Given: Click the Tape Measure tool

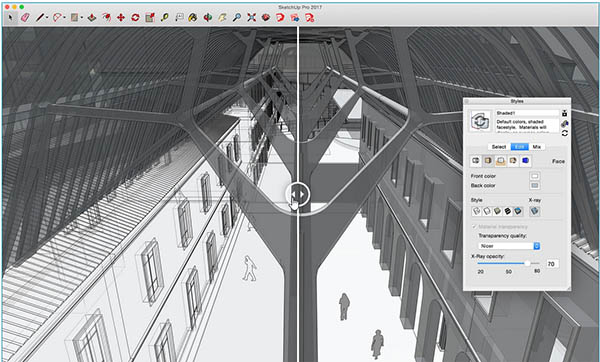Looking at the screenshot, I should tap(165, 18).
